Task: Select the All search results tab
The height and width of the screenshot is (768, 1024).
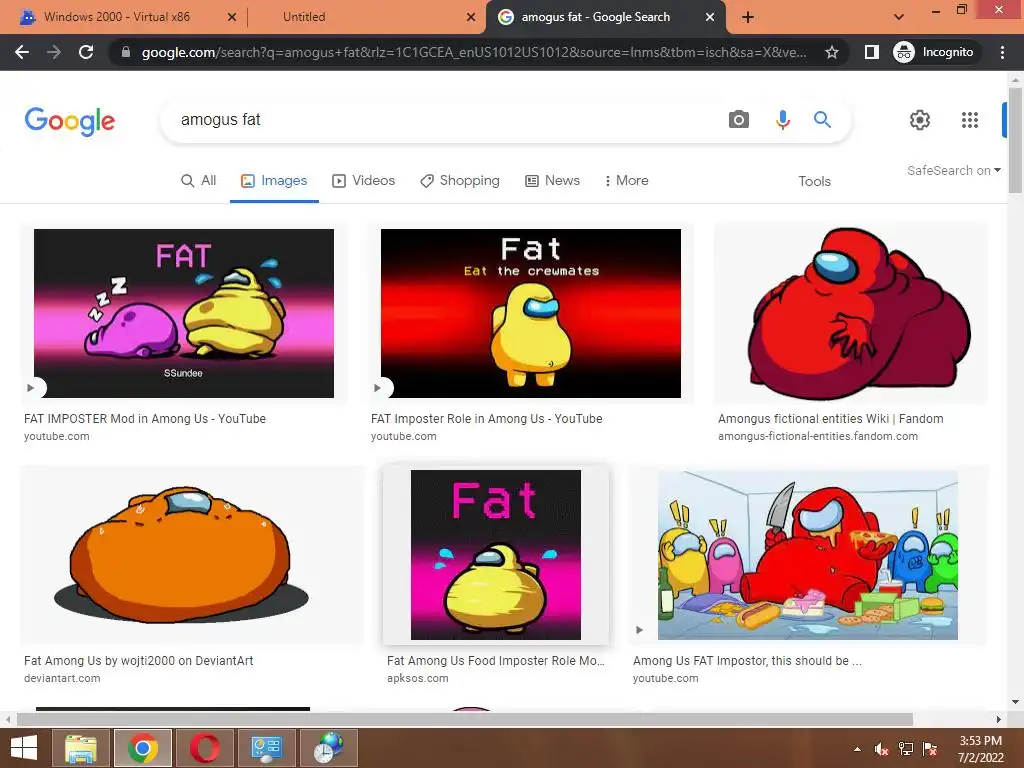Action: click(199, 181)
